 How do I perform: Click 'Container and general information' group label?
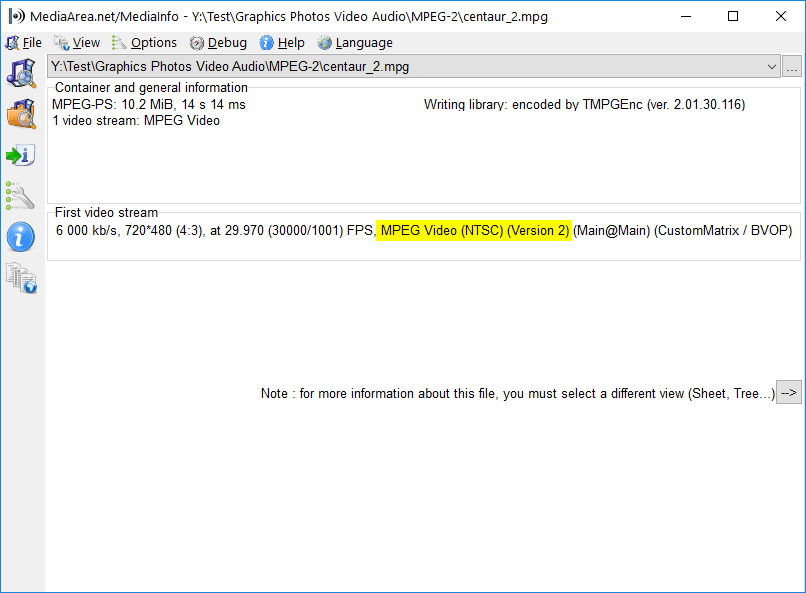click(x=151, y=87)
